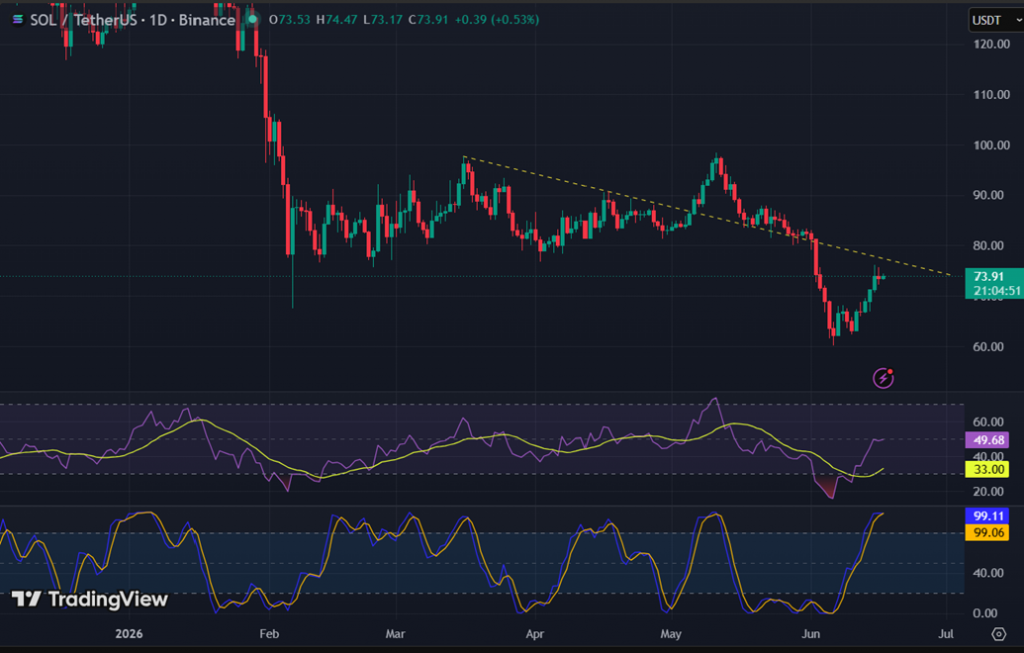The image size is (1024, 653).
Task: Click the candle countdown 21:04:51
Action: click(997, 291)
